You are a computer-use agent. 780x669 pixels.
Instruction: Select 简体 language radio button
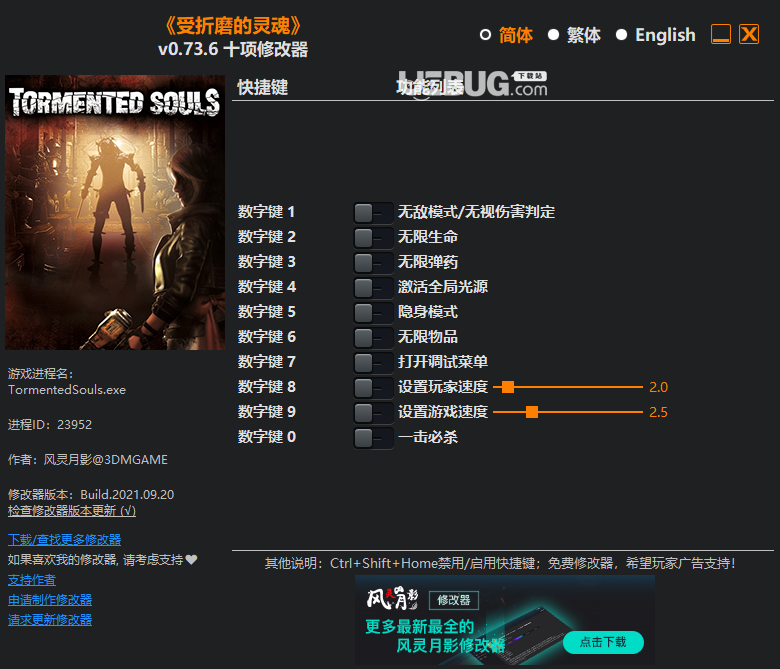click(x=486, y=35)
